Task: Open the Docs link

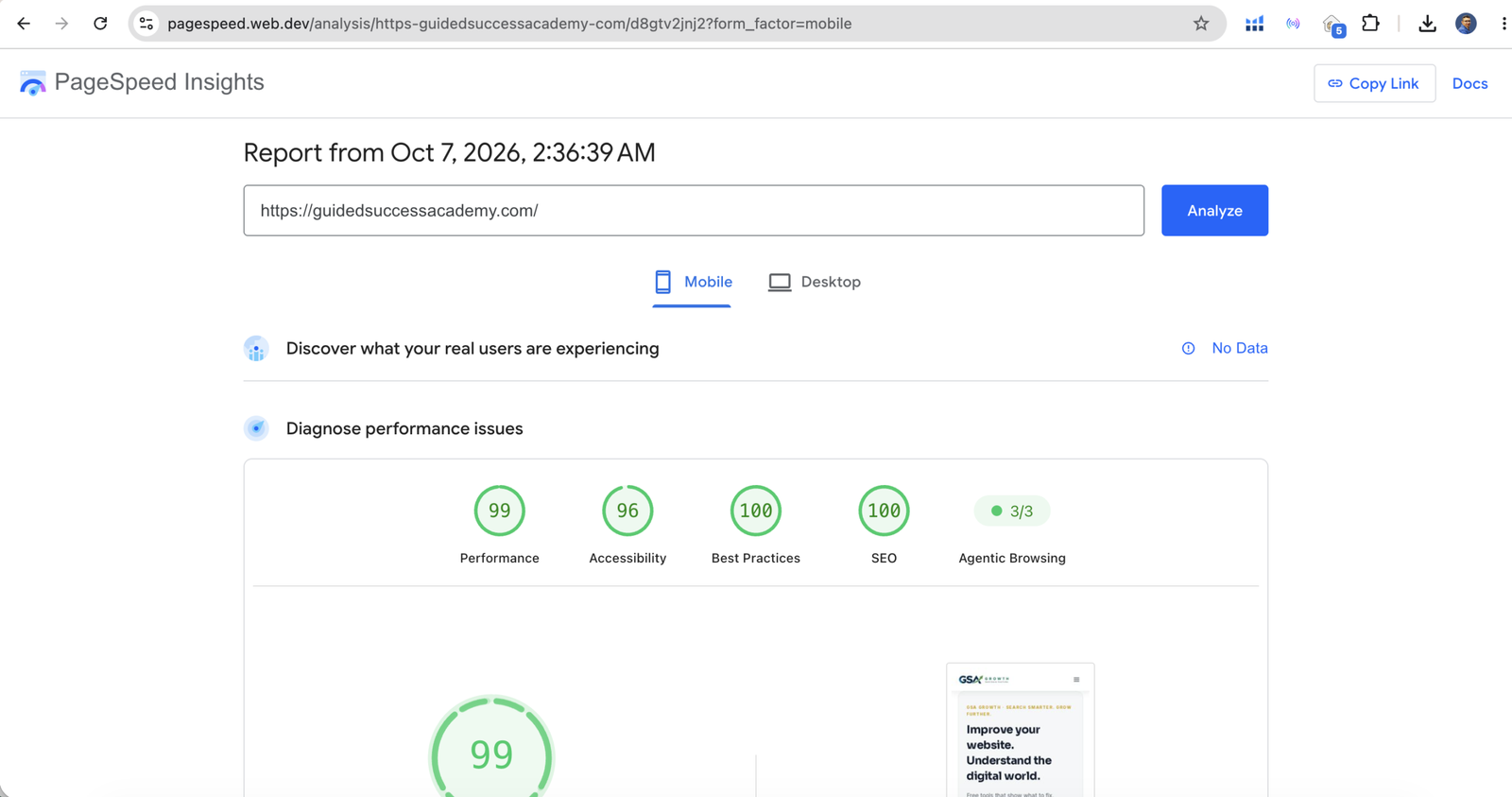Action: [x=1469, y=83]
